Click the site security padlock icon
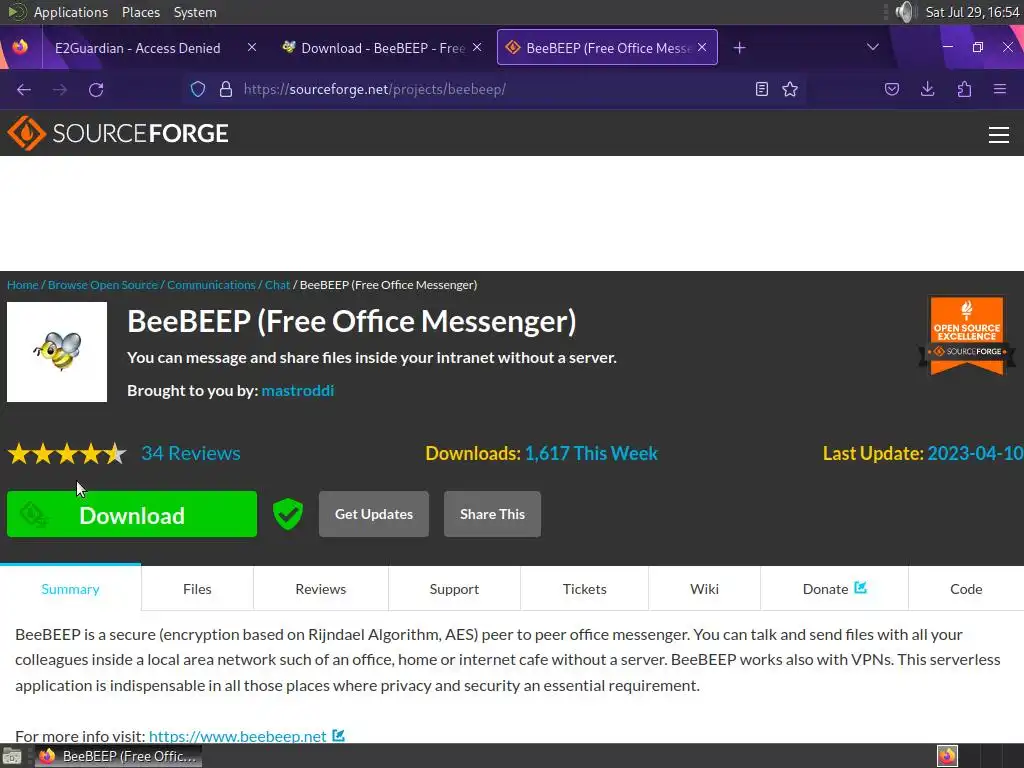 pos(226,89)
